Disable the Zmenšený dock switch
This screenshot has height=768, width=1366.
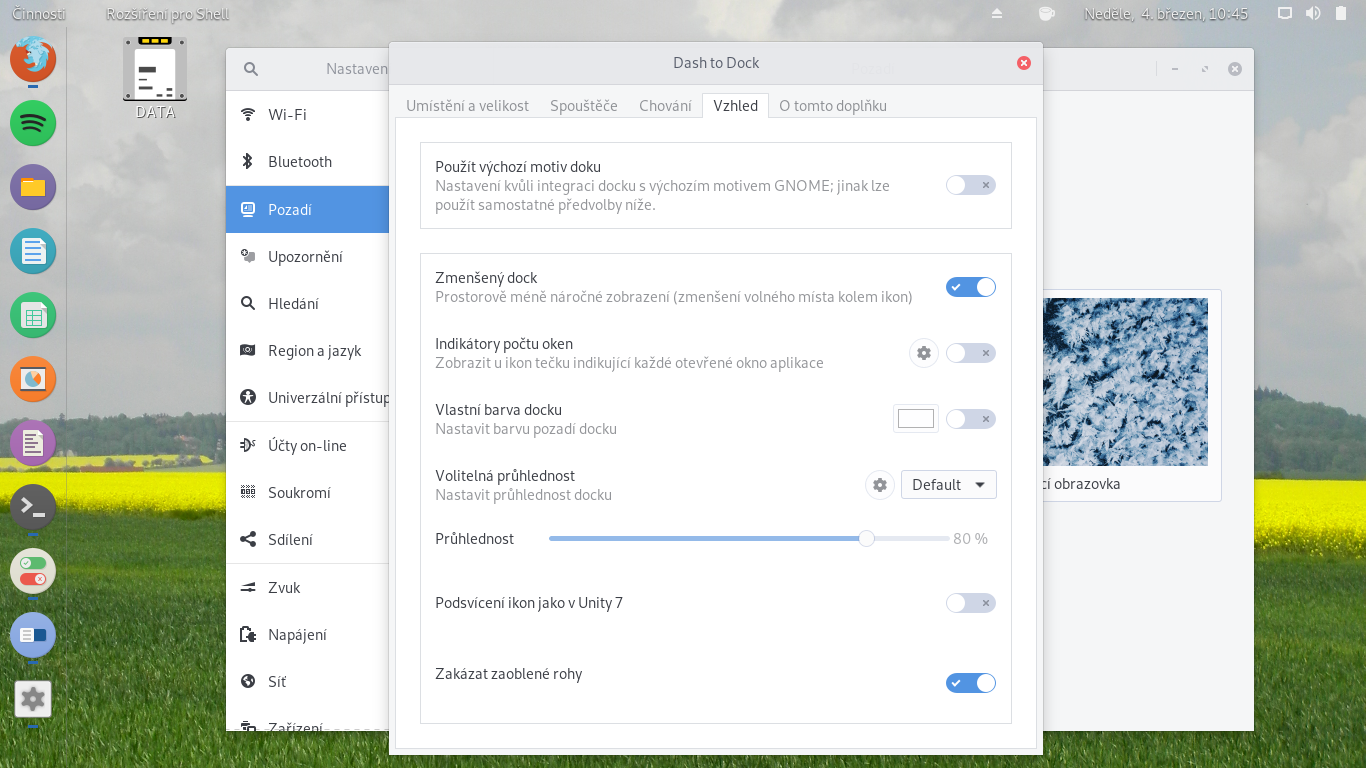point(971,287)
